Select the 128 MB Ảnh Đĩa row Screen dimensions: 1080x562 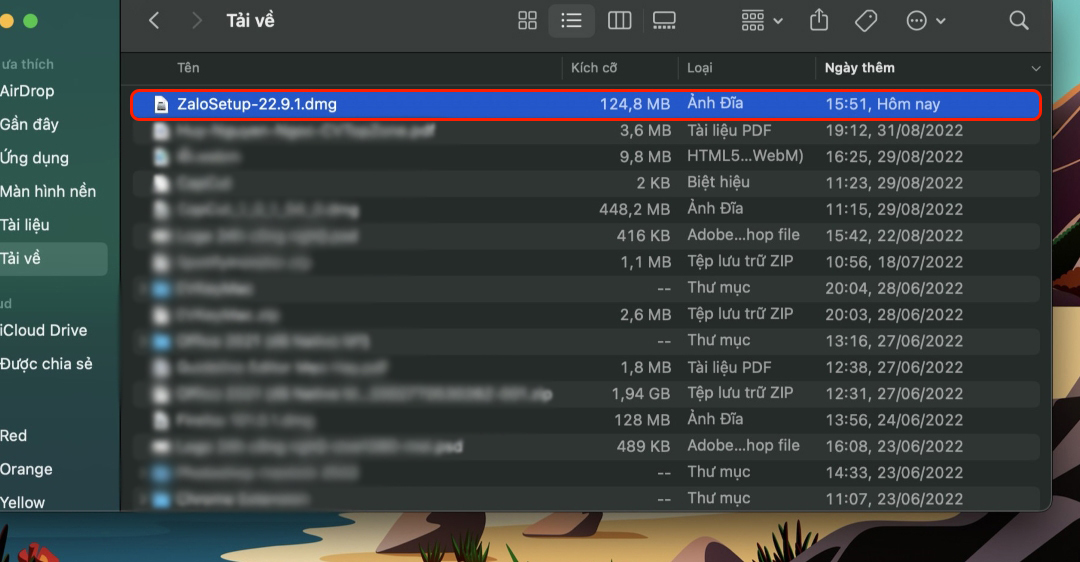point(585,419)
